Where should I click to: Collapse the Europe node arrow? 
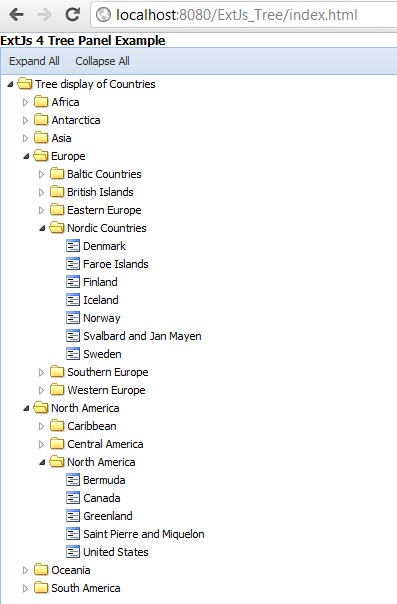coord(26,156)
